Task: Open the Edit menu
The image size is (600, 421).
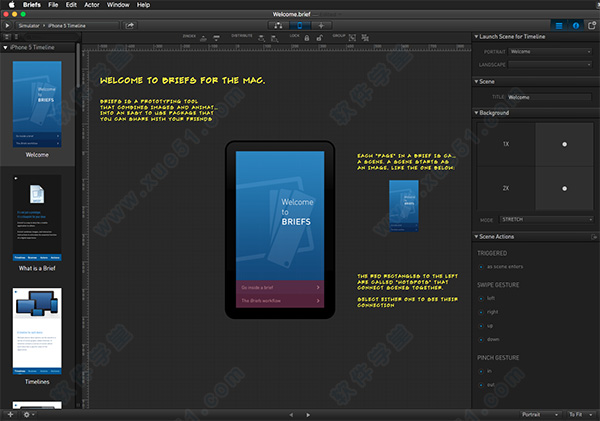Action: point(71,5)
